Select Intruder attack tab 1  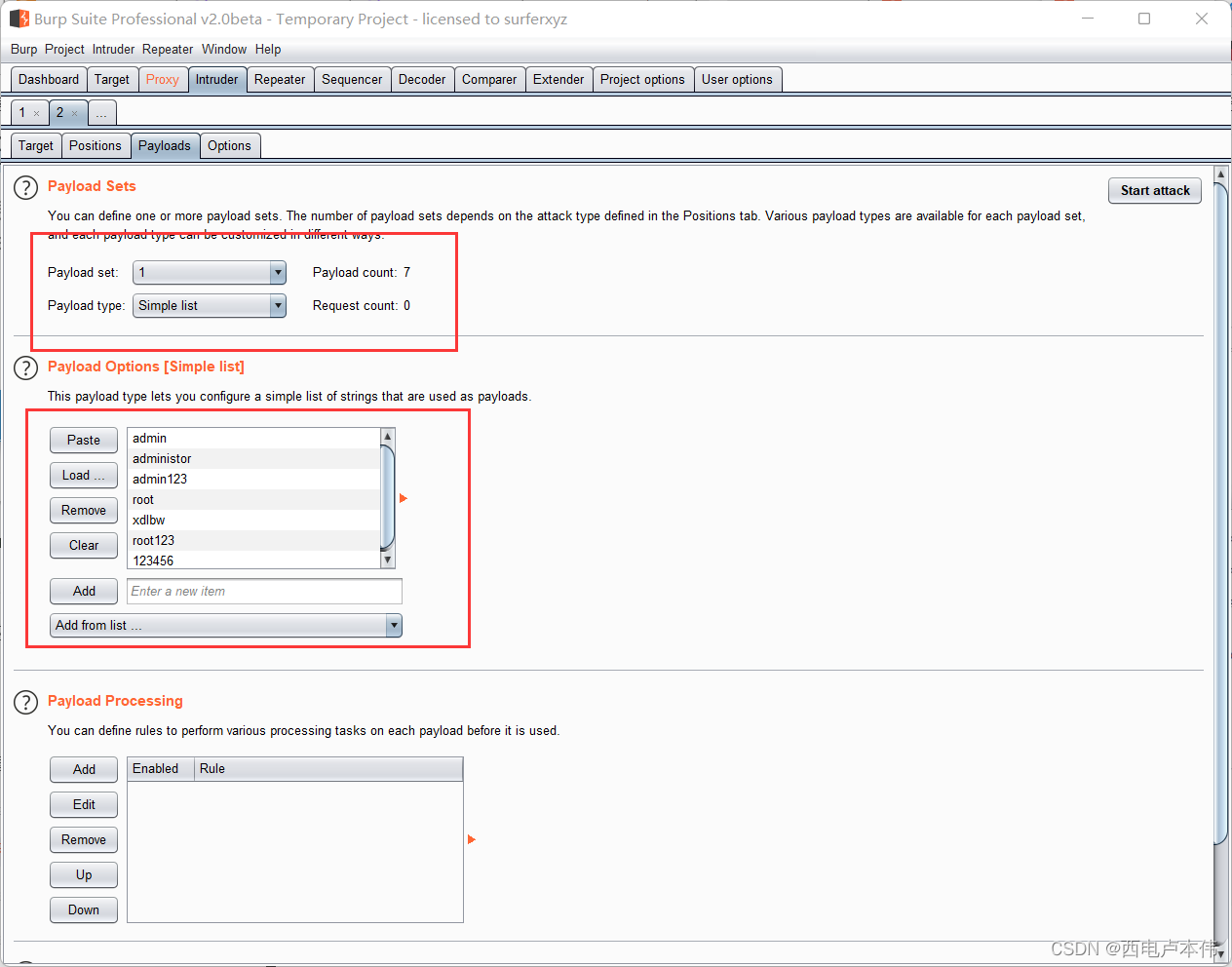tap(22, 113)
